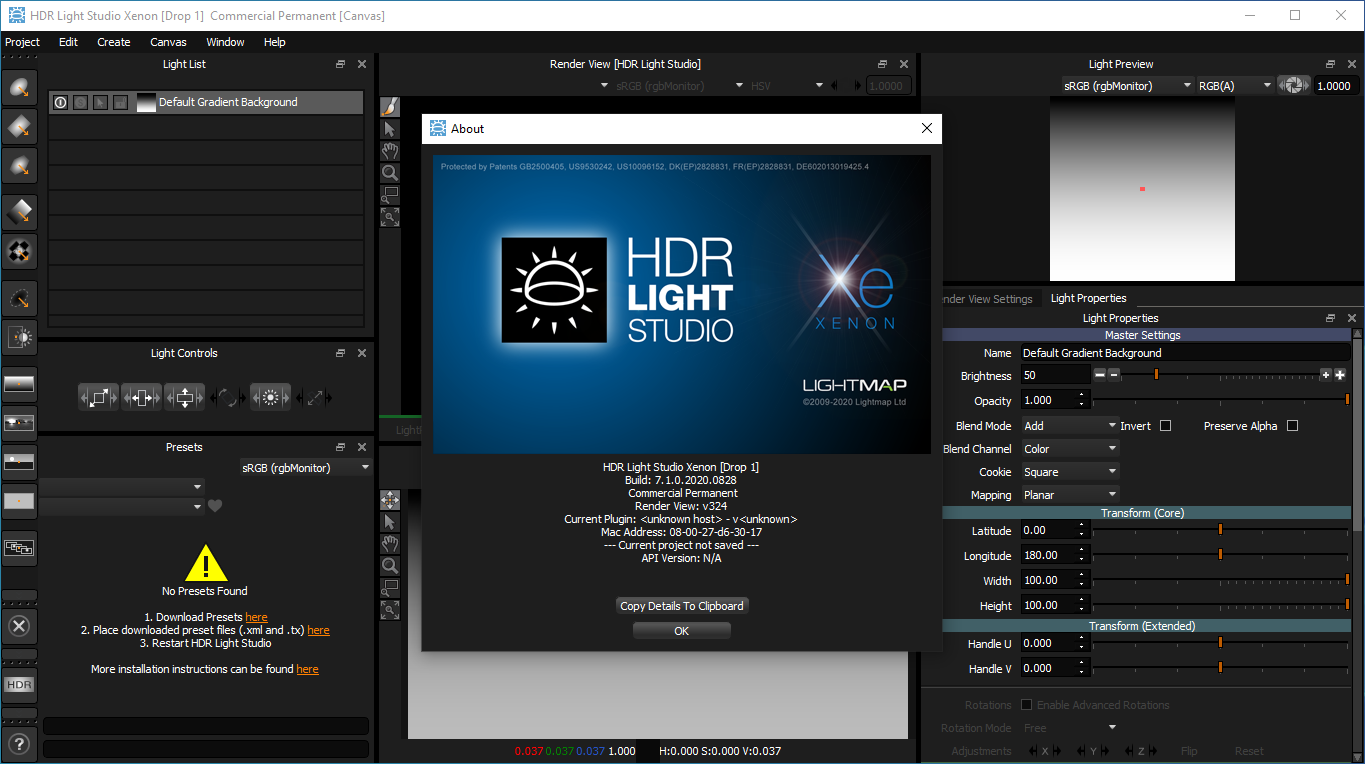
Task: Toggle lock on Default Gradient Background light
Action: click(120, 102)
